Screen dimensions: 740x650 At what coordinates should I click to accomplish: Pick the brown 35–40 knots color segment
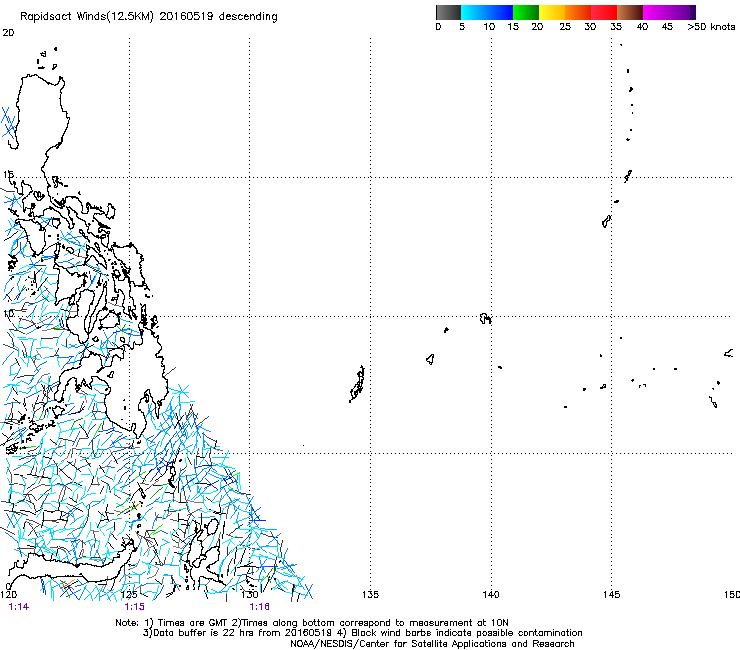click(630, 12)
